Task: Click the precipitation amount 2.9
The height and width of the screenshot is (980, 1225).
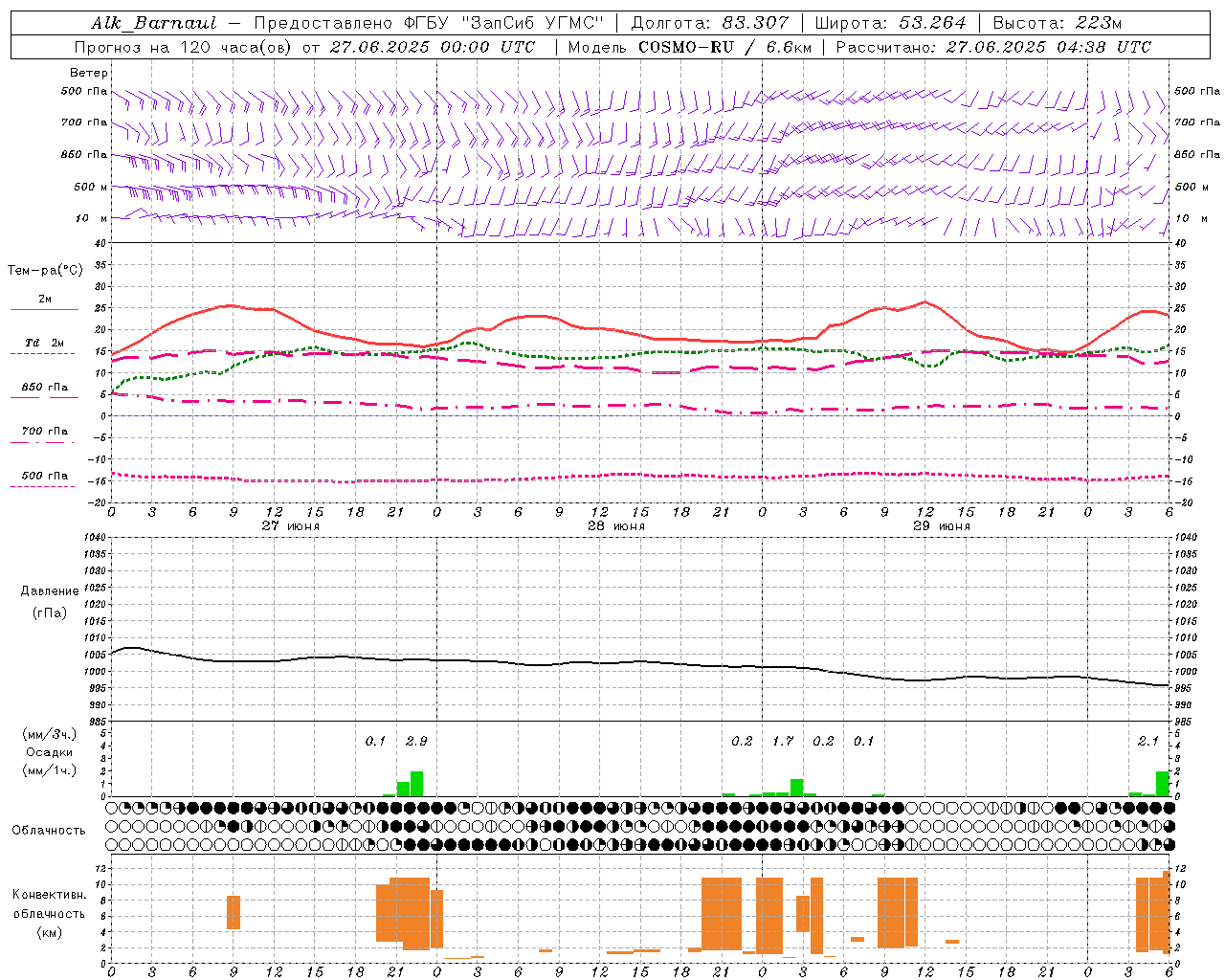Action: [x=416, y=742]
